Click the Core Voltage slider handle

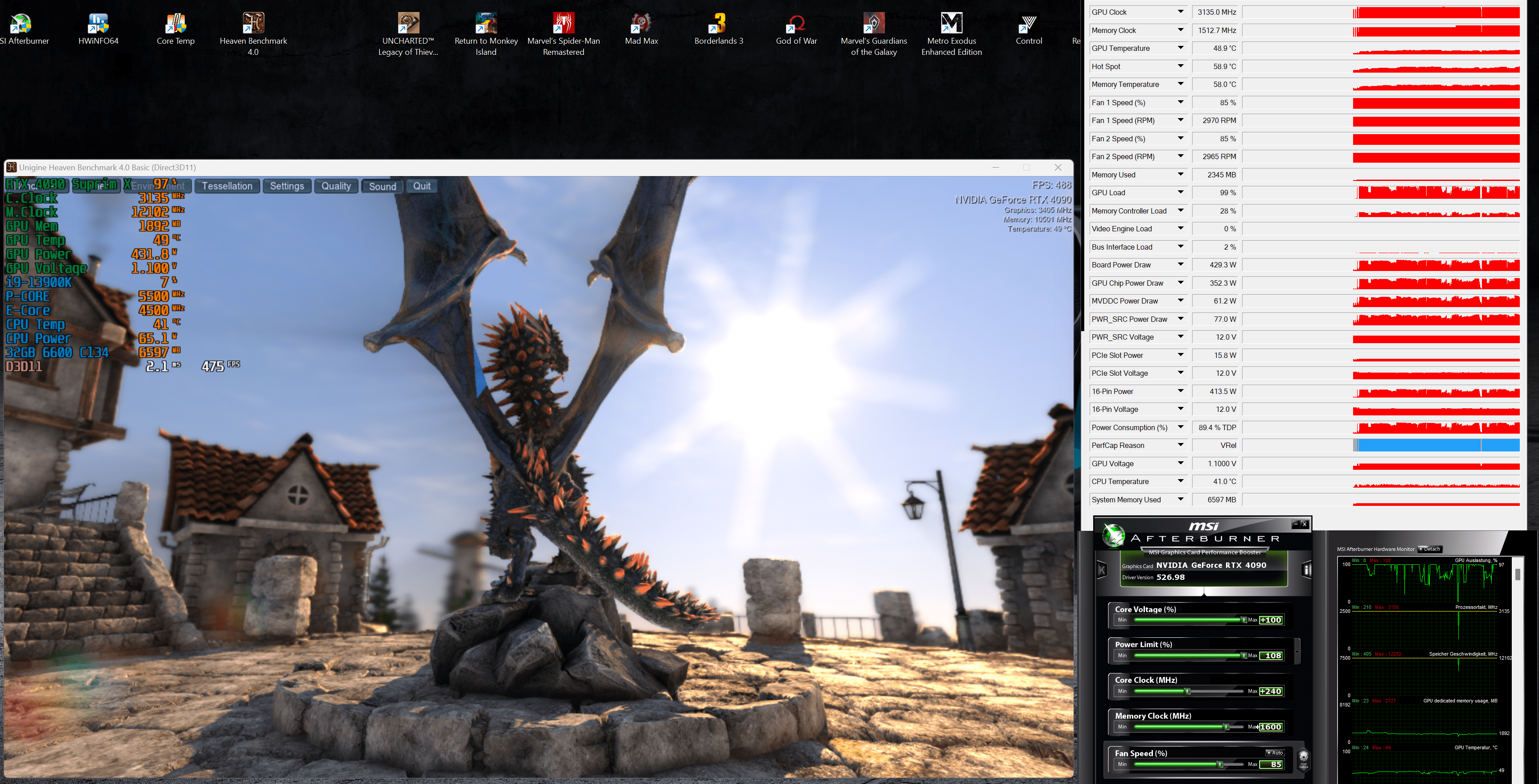click(x=1244, y=620)
